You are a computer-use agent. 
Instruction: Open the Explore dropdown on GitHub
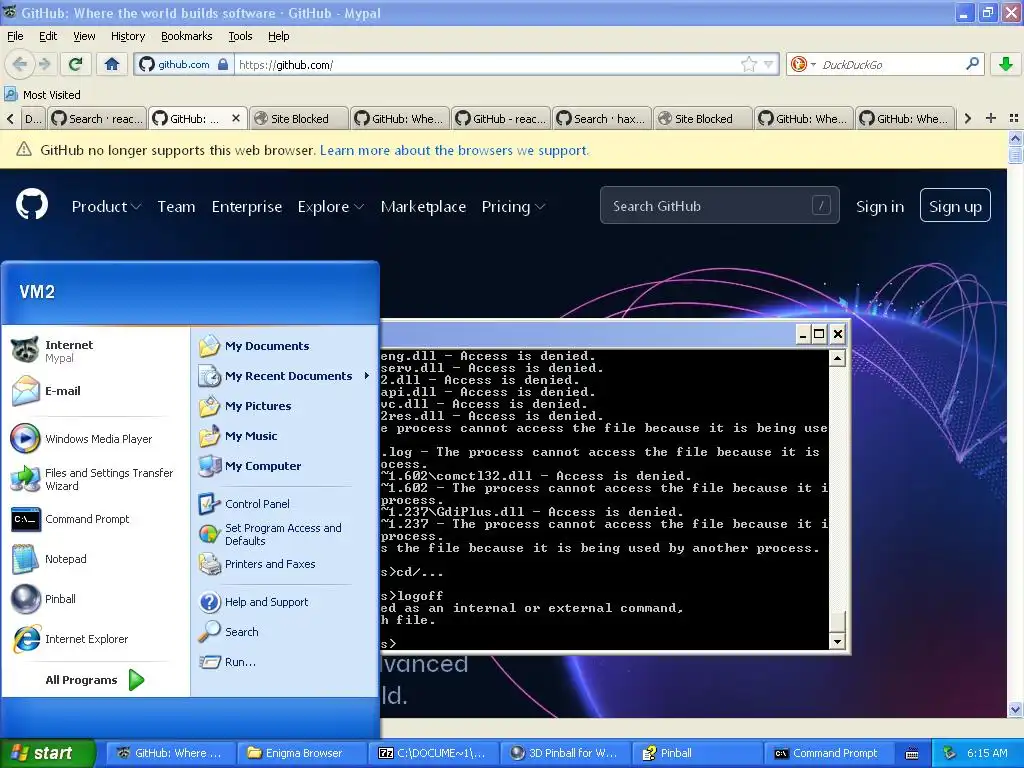[330, 206]
